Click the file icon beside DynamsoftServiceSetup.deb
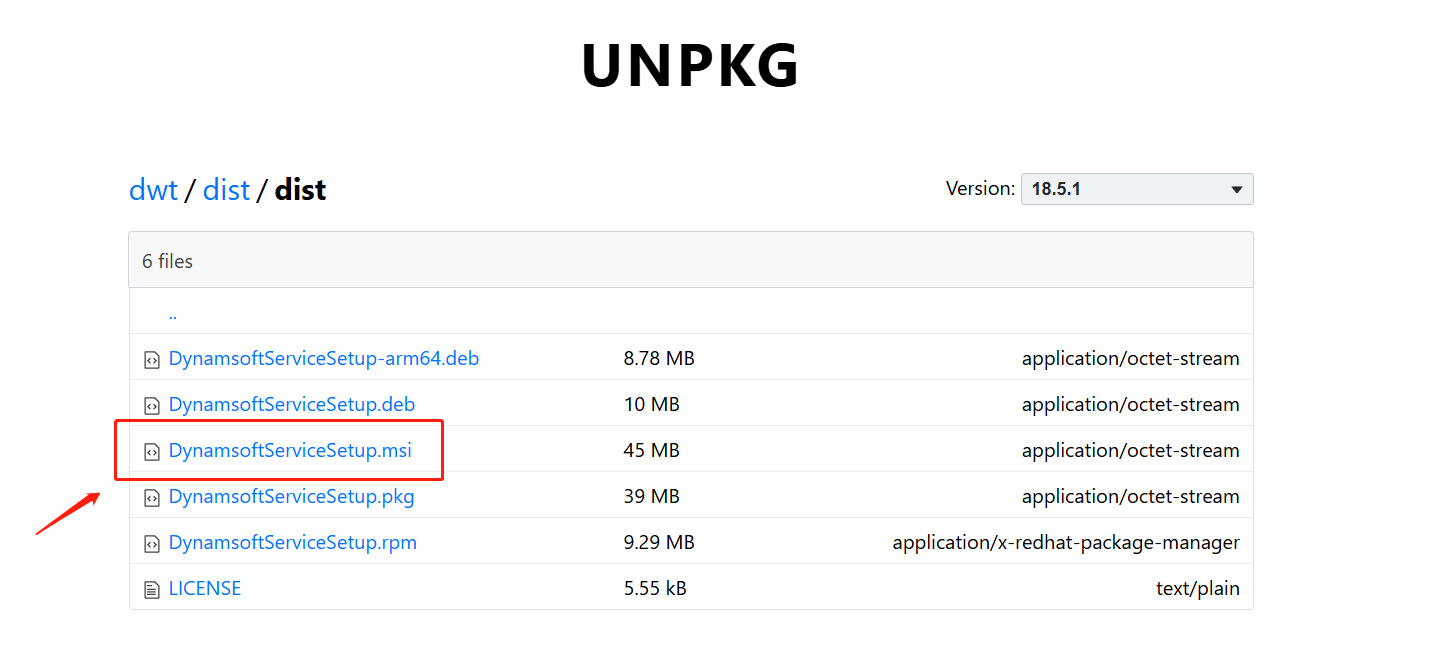The height and width of the screenshot is (670, 1430). (x=152, y=405)
